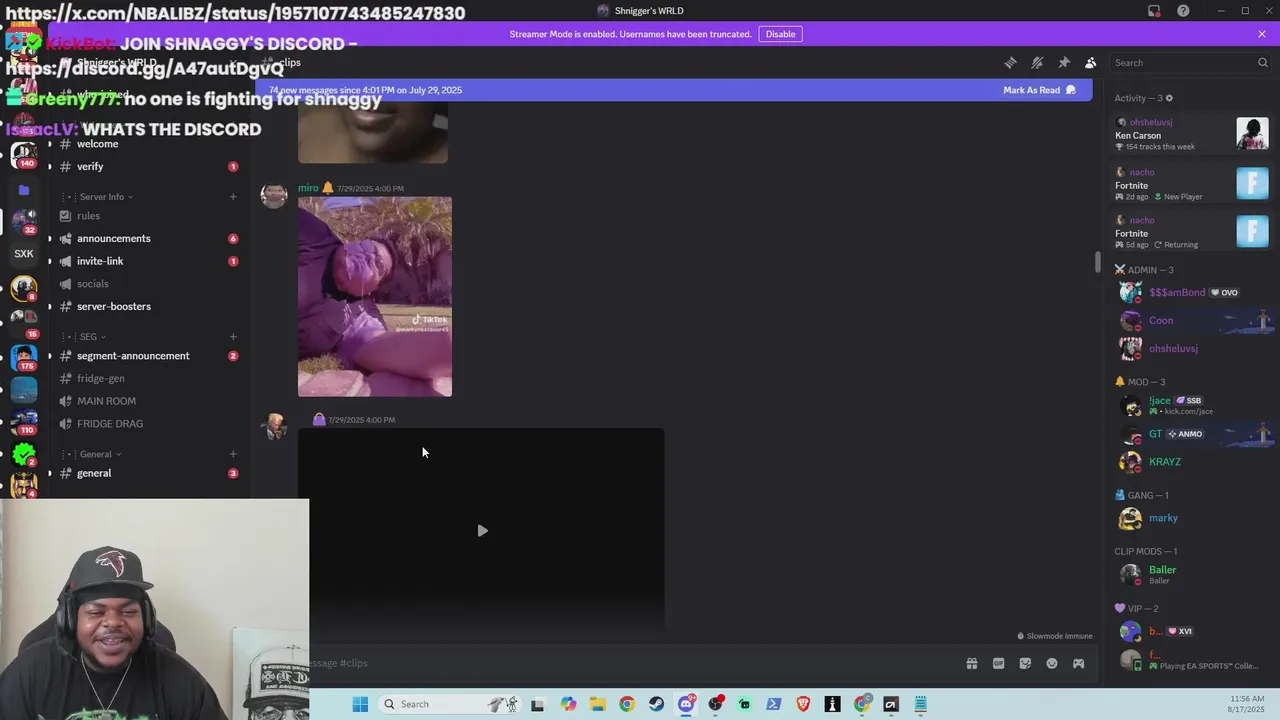The width and height of the screenshot is (1280, 720).
Task: Disable Streamer Mode via Disable button
Action: click(x=780, y=34)
